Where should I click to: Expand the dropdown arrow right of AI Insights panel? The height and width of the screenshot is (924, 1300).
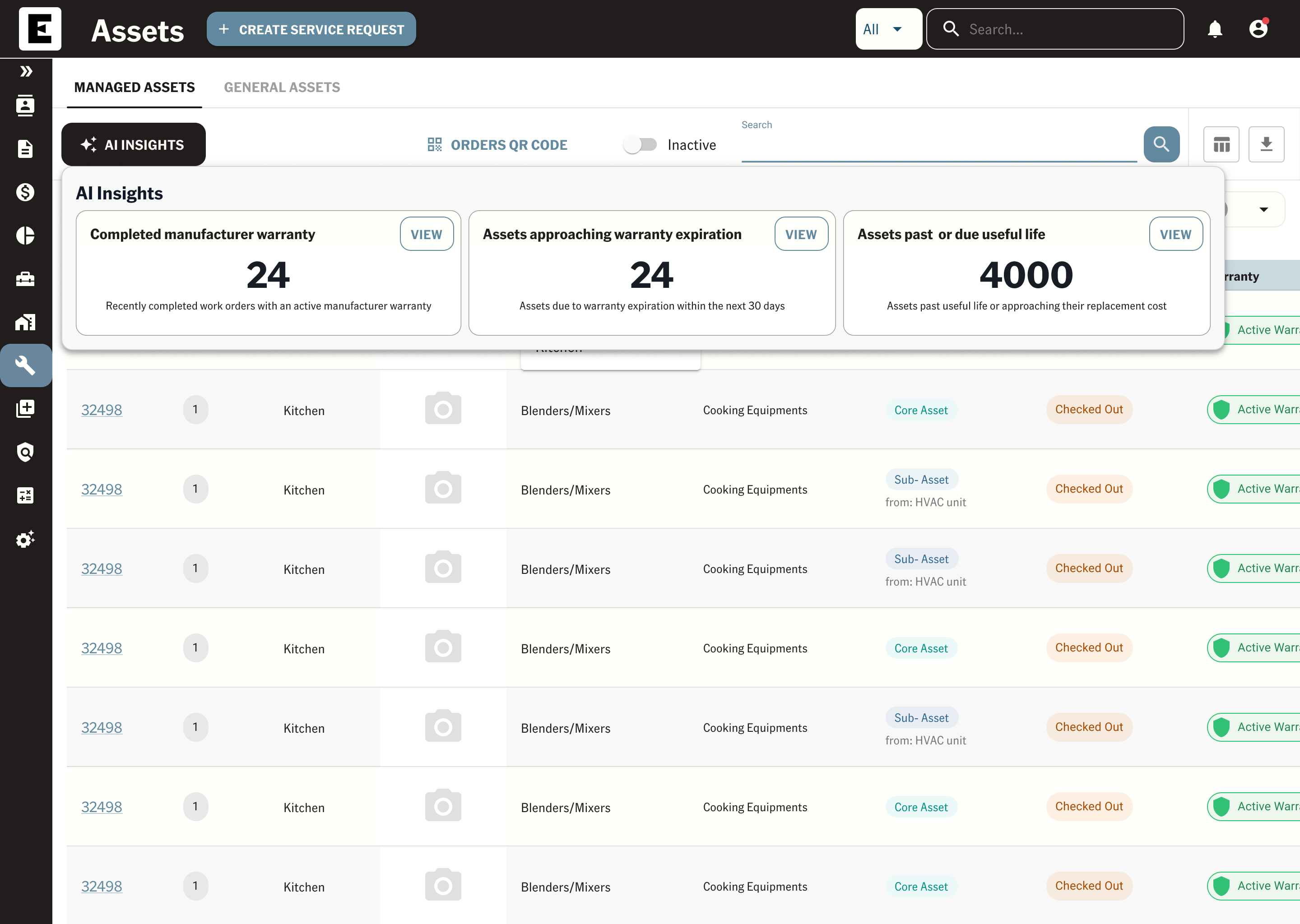point(1263,209)
